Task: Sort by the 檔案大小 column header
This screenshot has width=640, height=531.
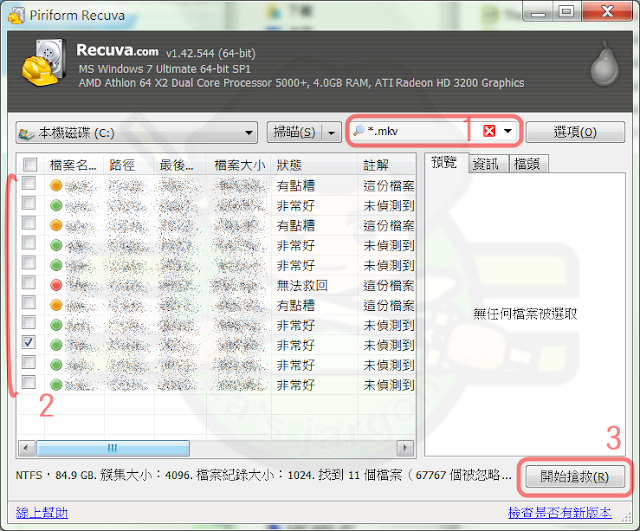Action: coord(239,165)
